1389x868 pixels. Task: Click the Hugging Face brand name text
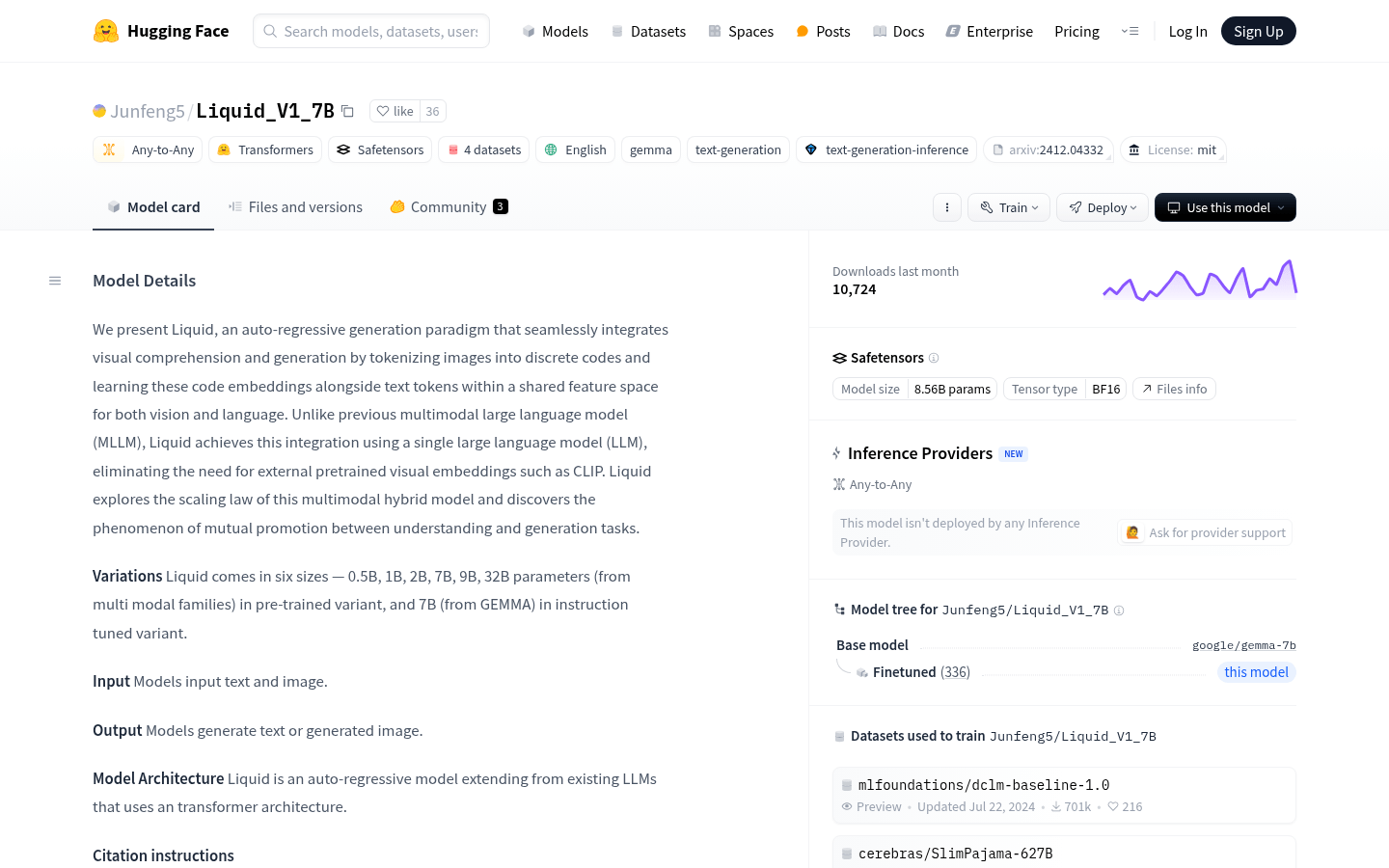click(x=177, y=31)
